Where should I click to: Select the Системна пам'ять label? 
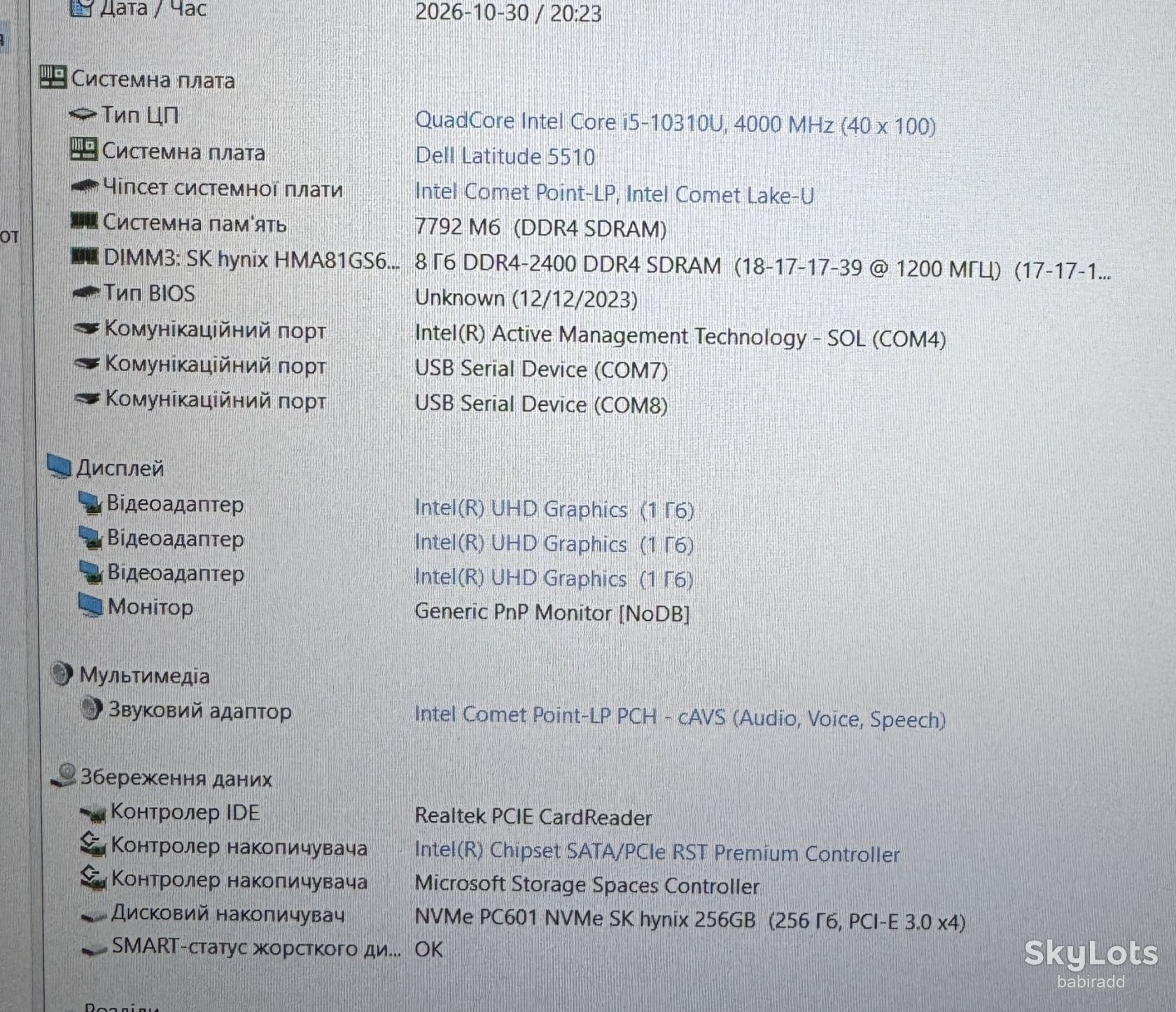(x=195, y=223)
